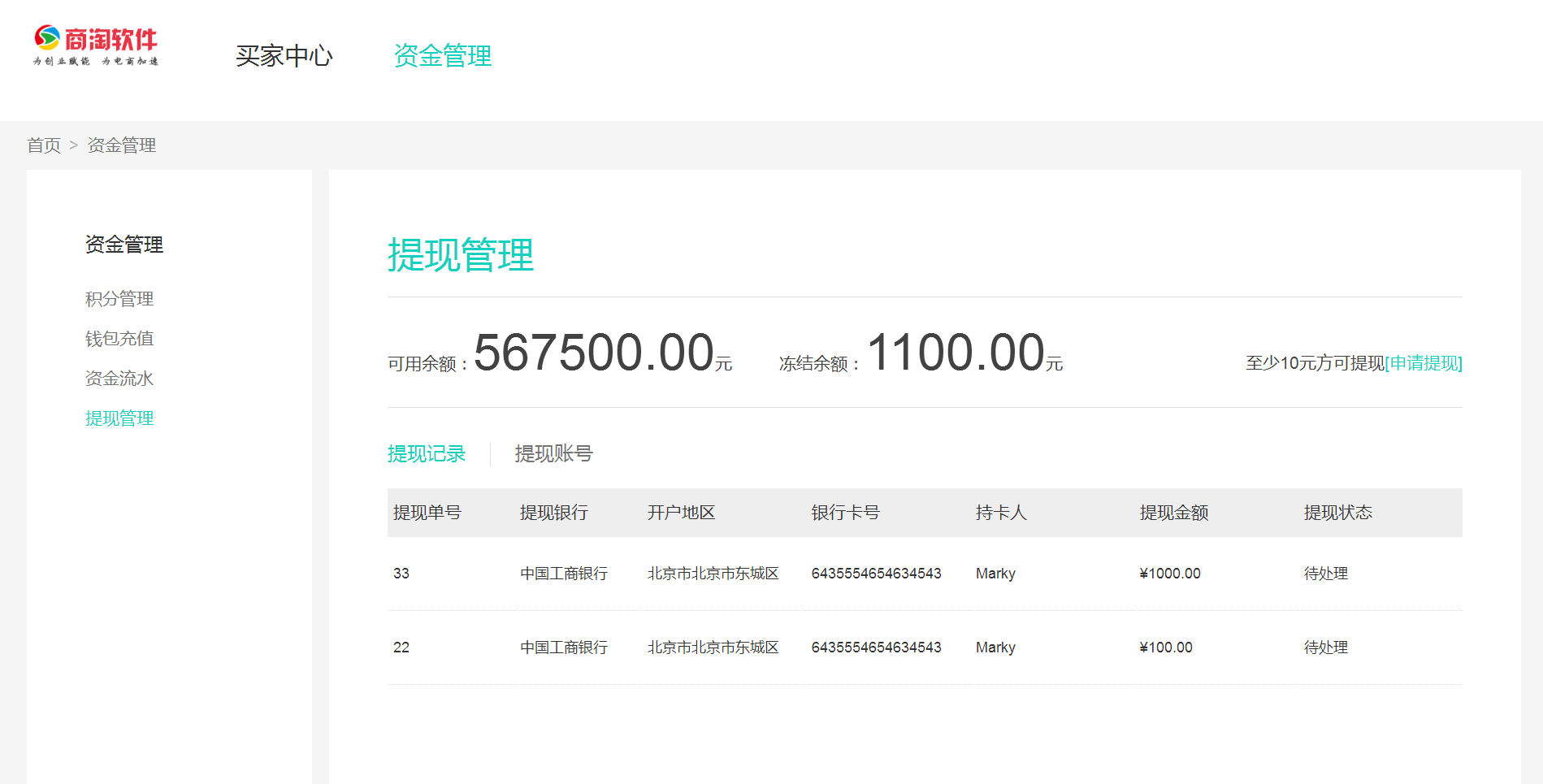Screen dimensions: 1543x784
Task: Click the 提现金额 column header
Action: click(x=1173, y=513)
